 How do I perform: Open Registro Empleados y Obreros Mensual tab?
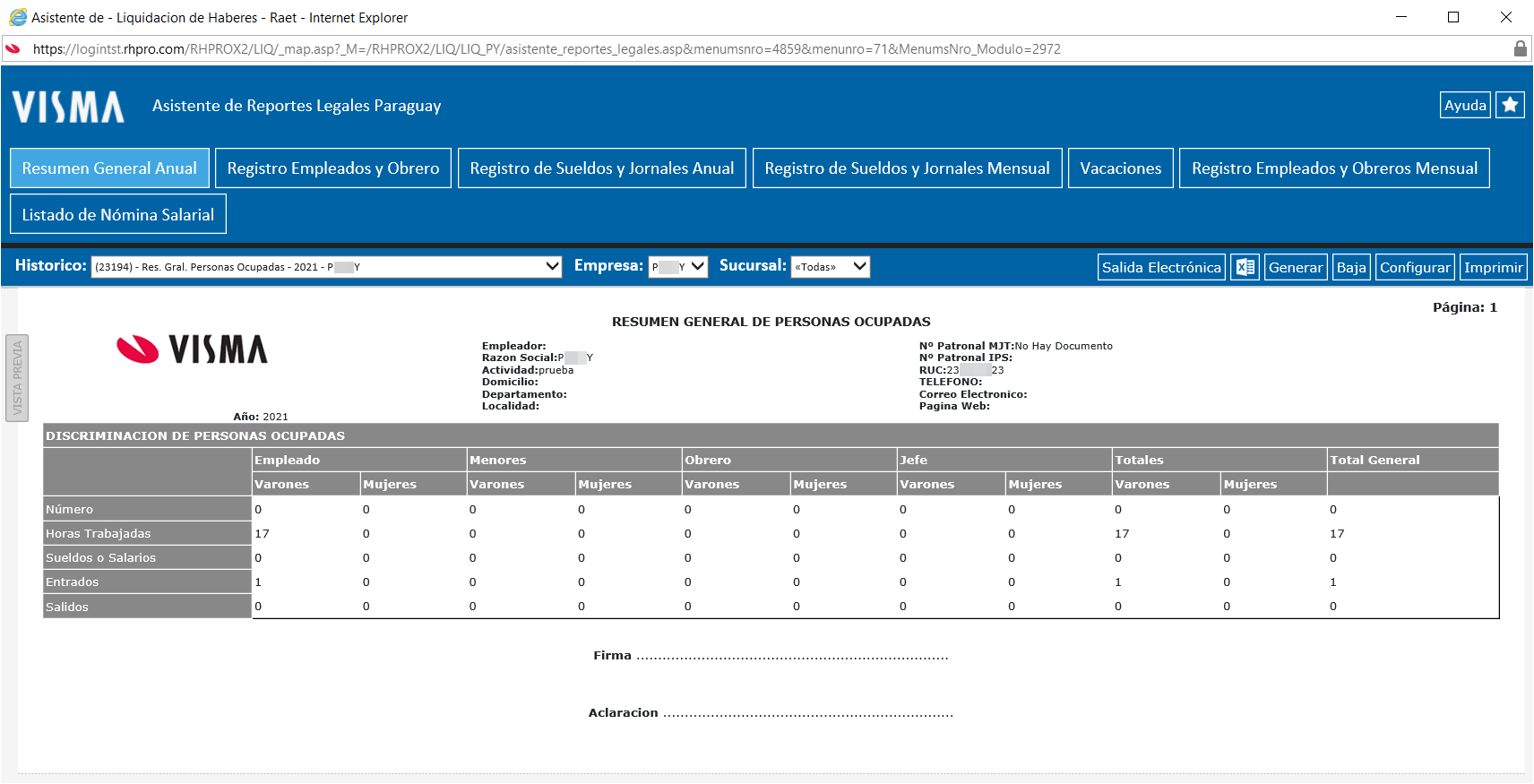coord(1334,168)
